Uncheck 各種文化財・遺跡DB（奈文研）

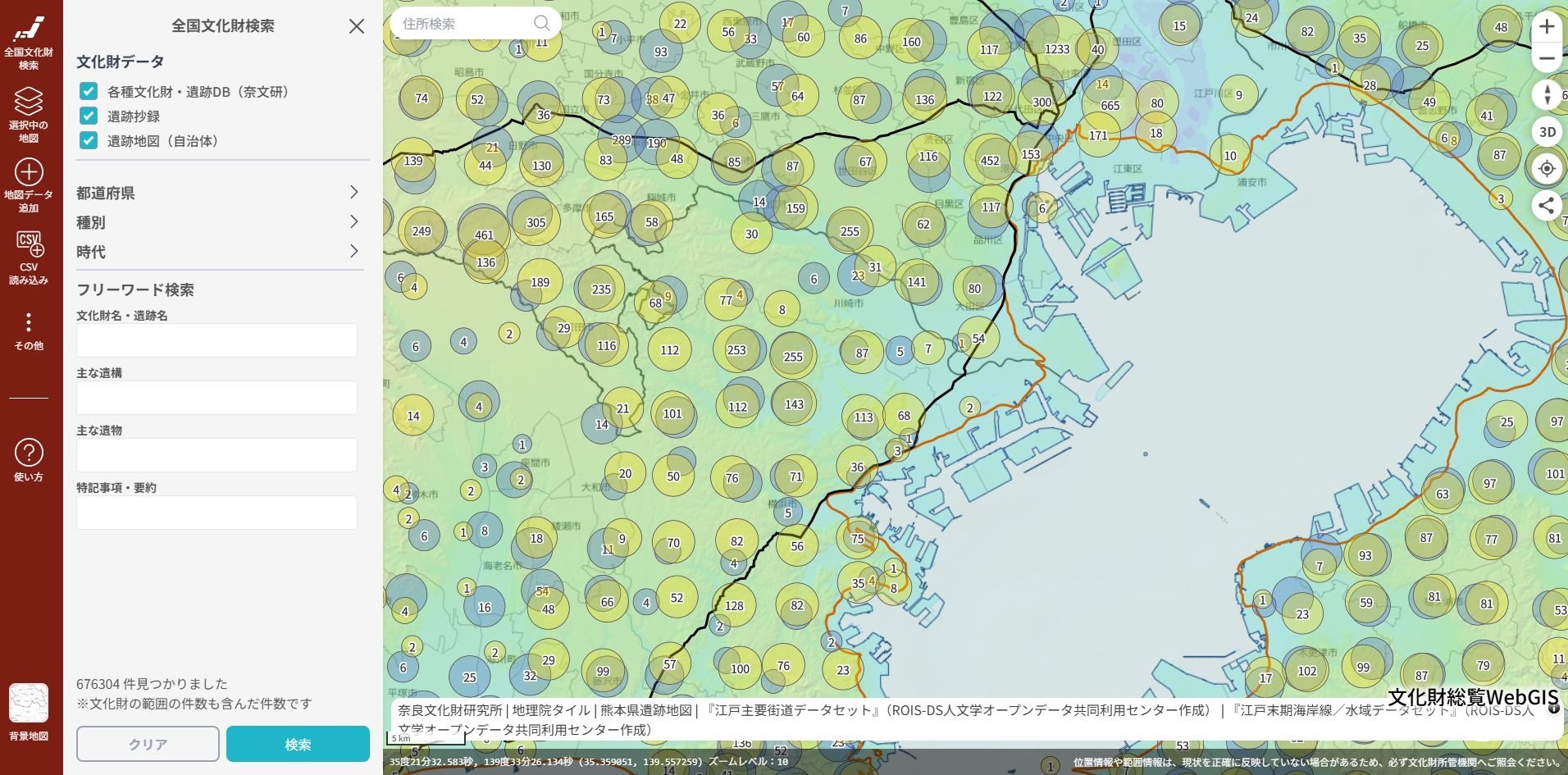tap(87, 92)
